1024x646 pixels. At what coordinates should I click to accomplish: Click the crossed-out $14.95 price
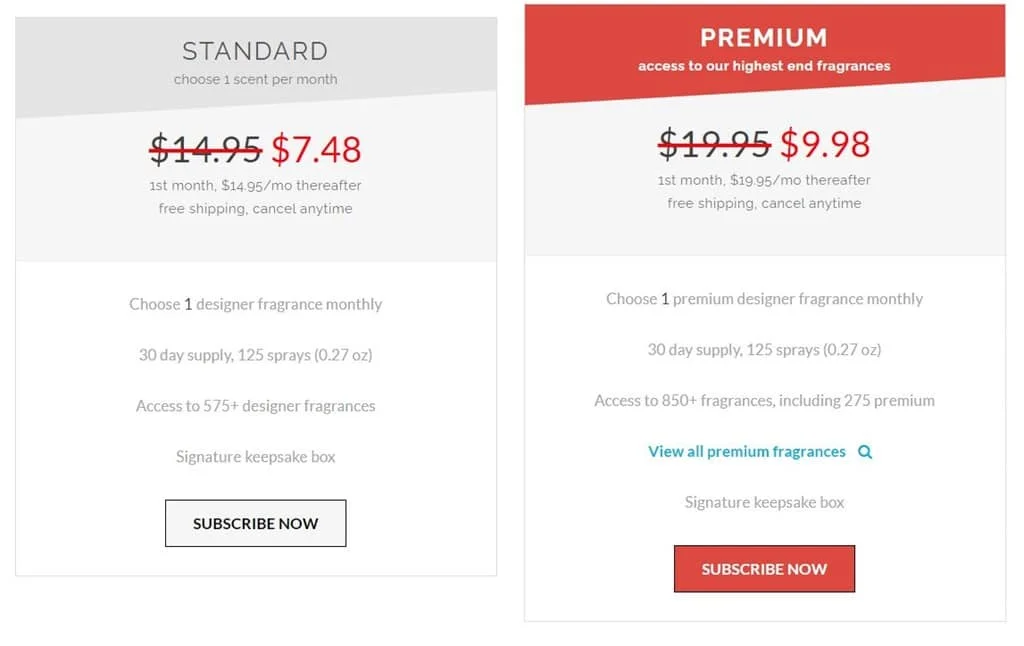click(x=206, y=149)
